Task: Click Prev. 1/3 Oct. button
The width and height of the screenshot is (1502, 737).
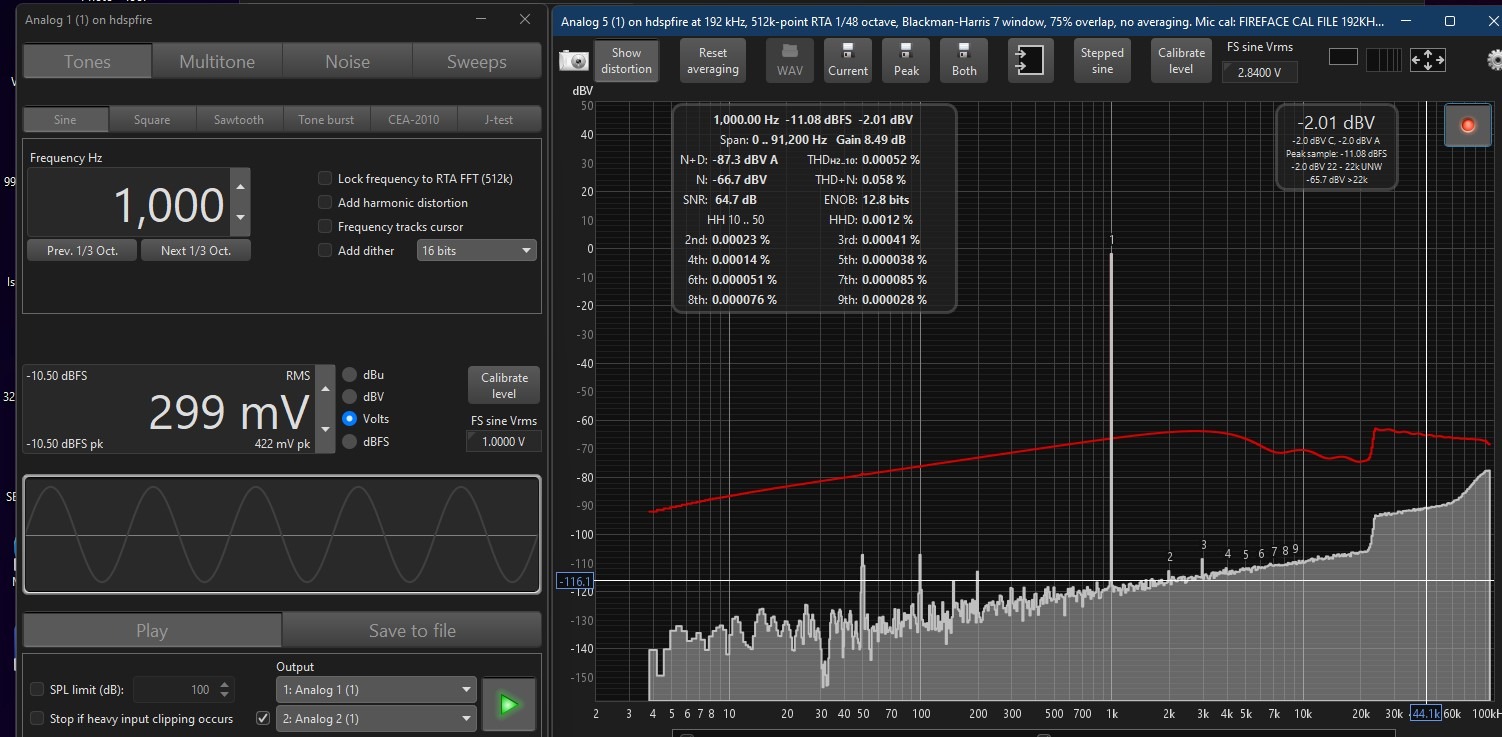Action: 82,250
